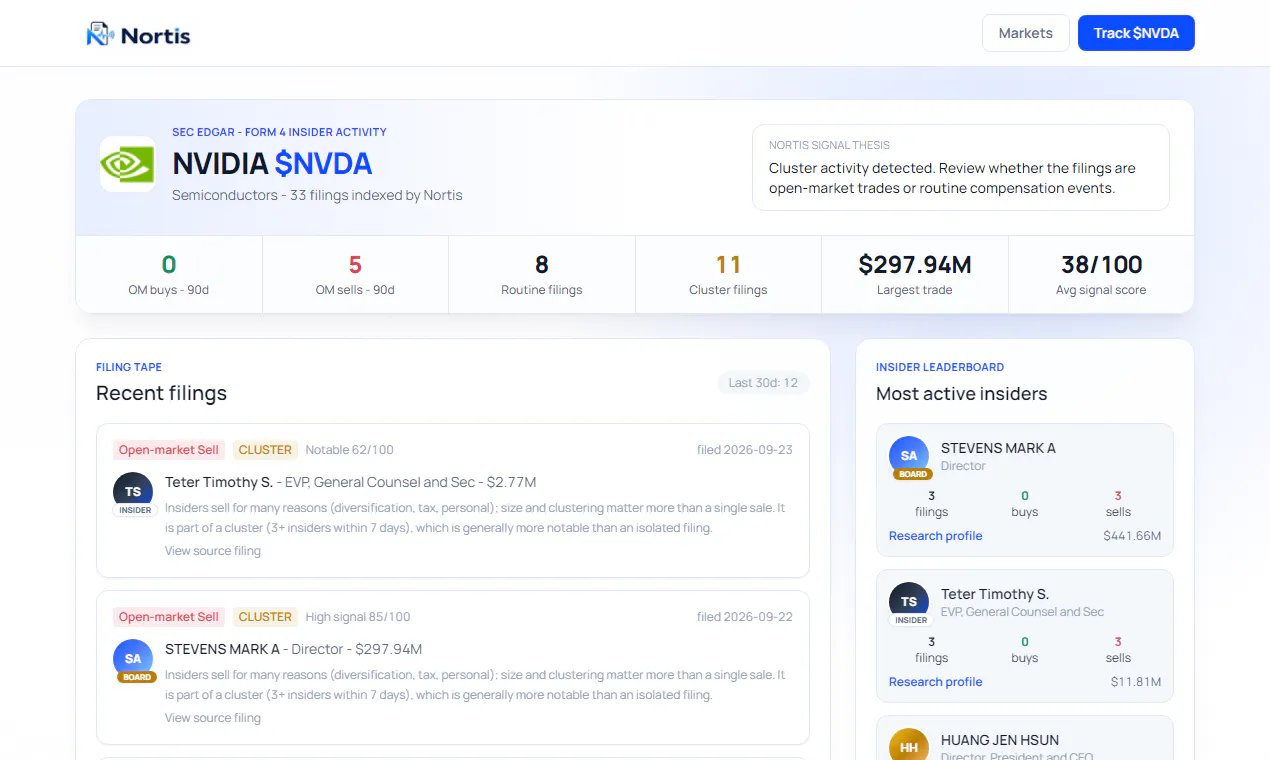Click INSIDER badge in leaderboard Teter card
This screenshot has width=1270, height=760.
click(x=911, y=620)
